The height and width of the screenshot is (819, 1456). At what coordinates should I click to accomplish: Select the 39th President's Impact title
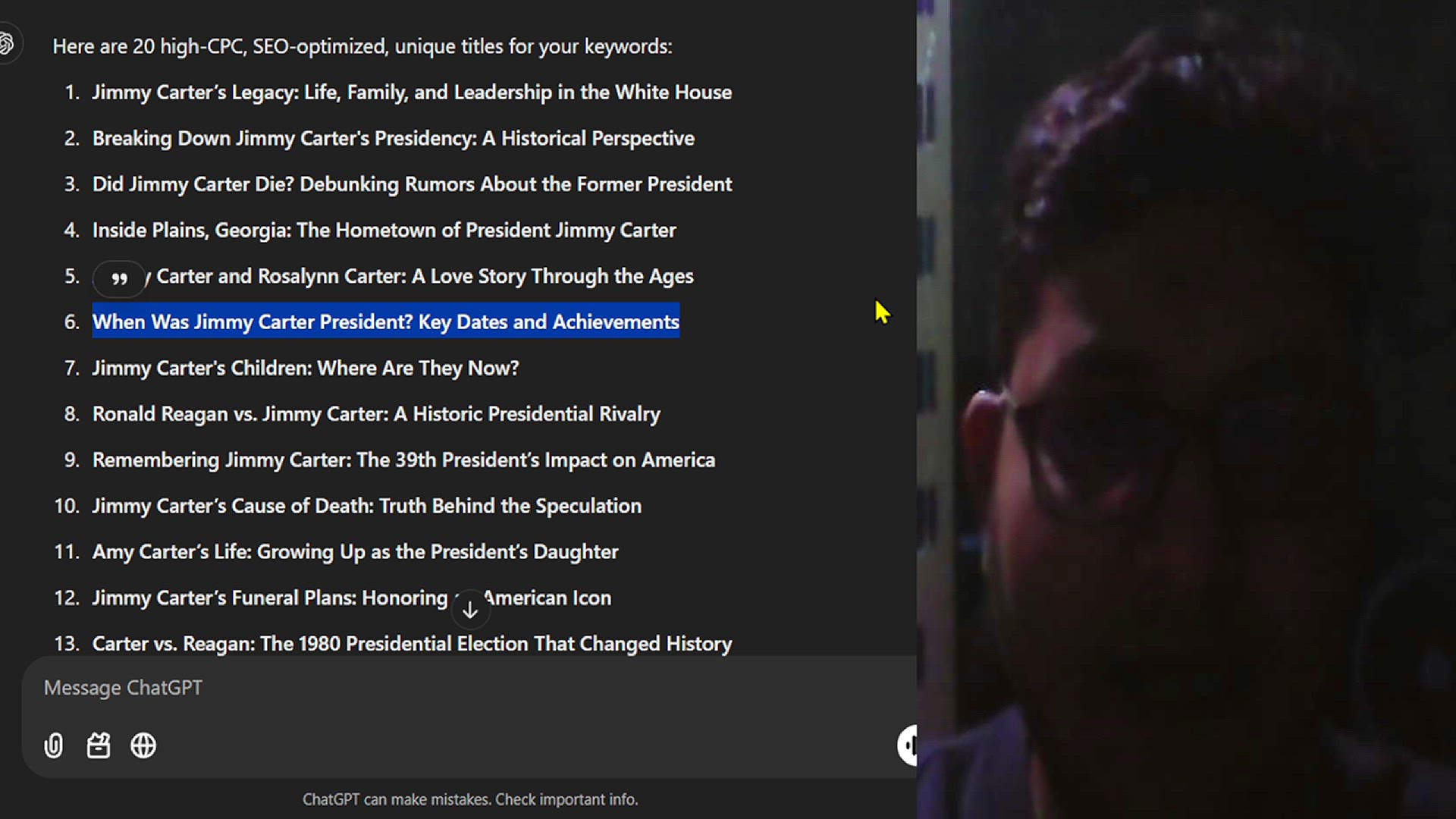pyautogui.click(x=403, y=460)
